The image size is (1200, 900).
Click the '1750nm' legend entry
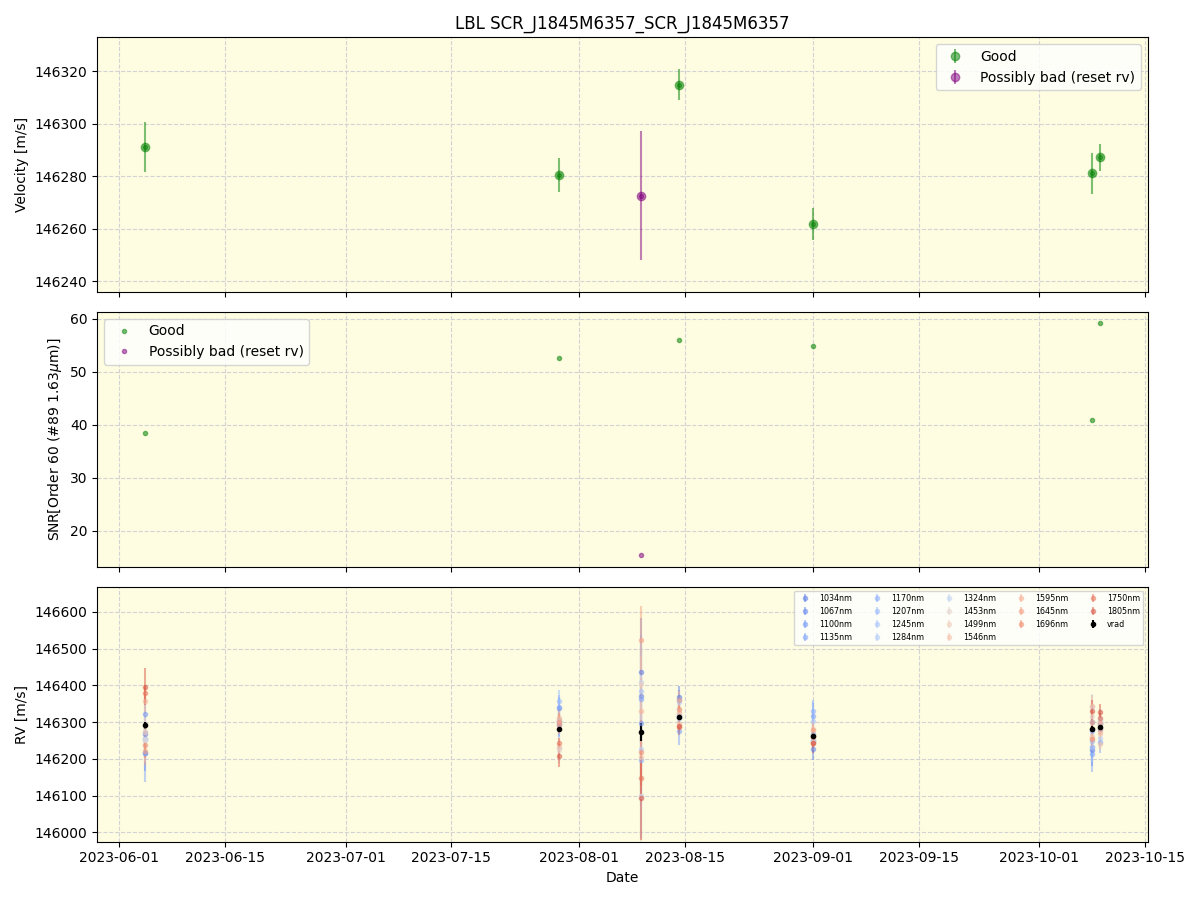pos(1124,598)
